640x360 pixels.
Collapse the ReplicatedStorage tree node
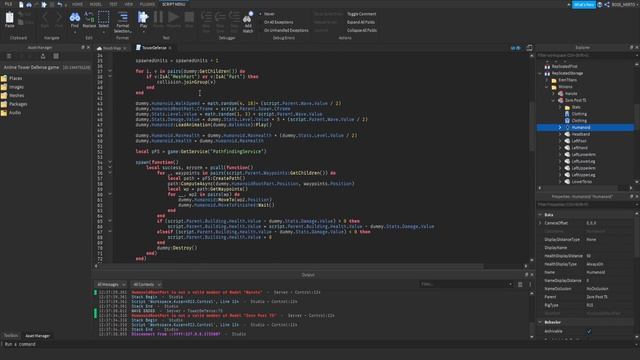pos(540,73)
